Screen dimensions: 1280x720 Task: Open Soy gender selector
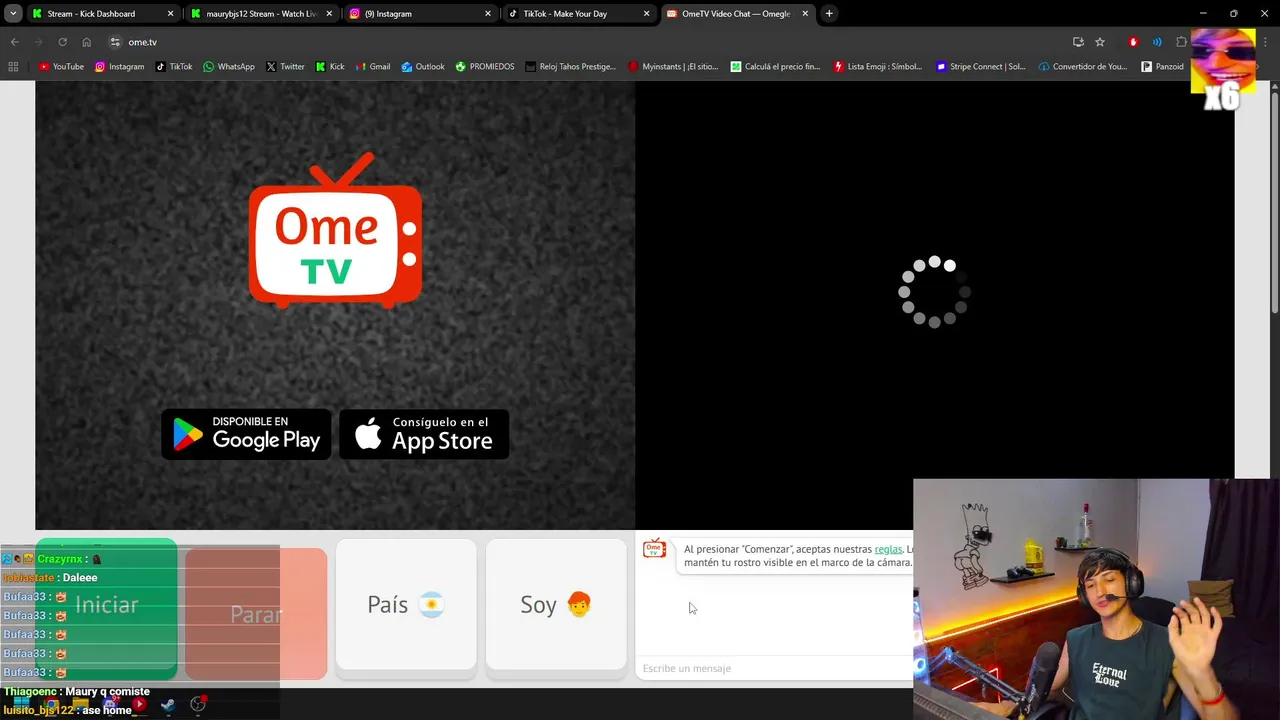[556, 604]
